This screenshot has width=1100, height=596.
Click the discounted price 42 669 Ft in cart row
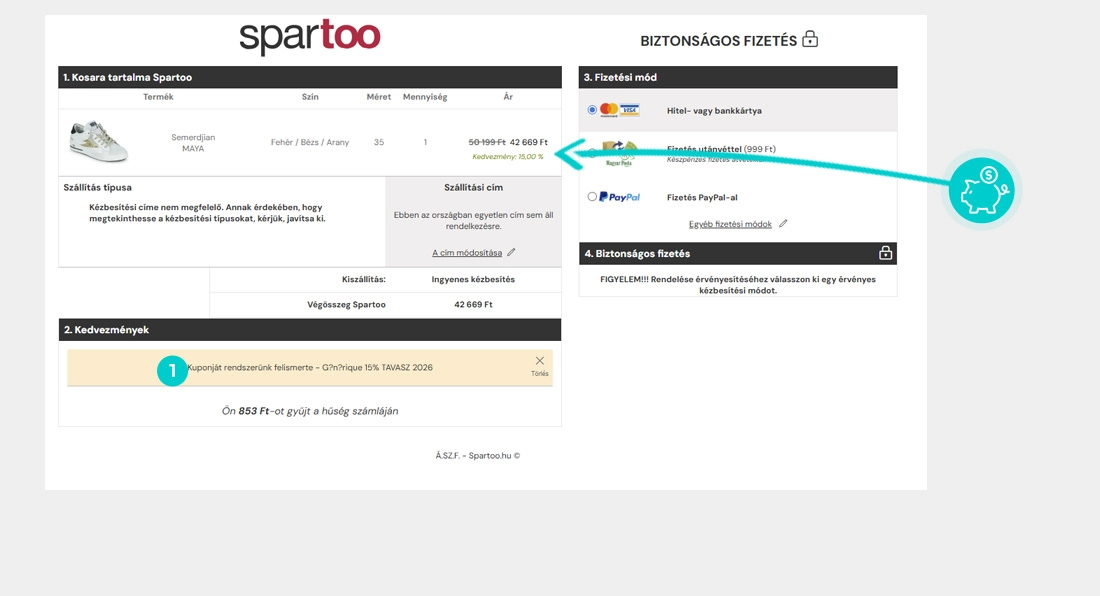click(528, 142)
